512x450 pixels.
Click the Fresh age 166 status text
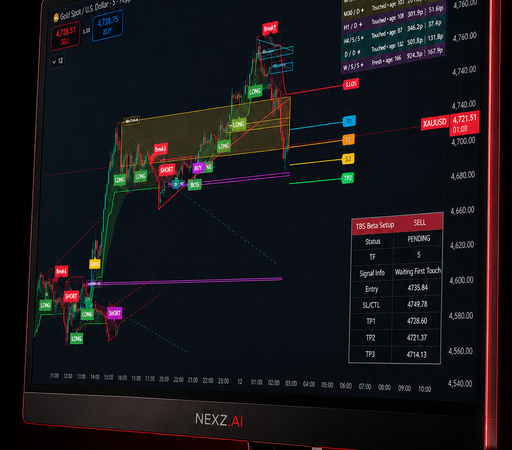point(386,61)
